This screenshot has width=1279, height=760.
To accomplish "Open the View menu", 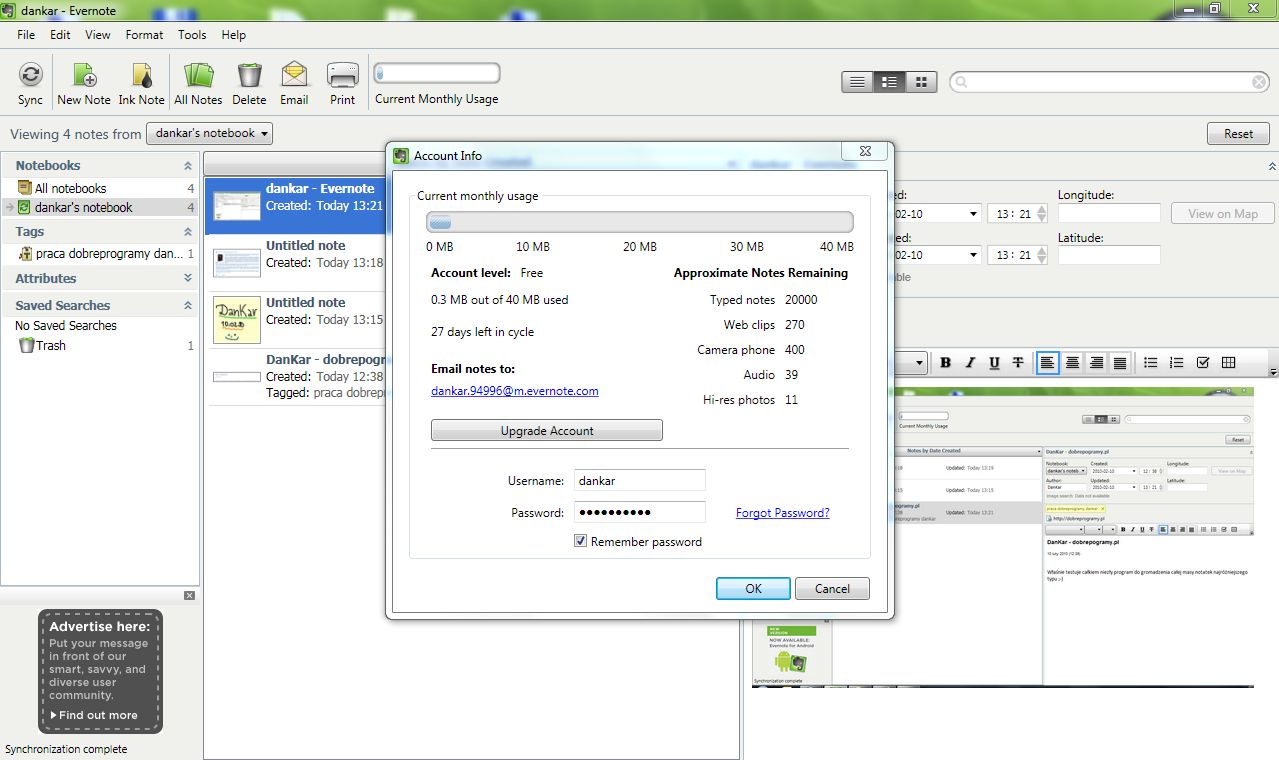I will pyautogui.click(x=98, y=34).
